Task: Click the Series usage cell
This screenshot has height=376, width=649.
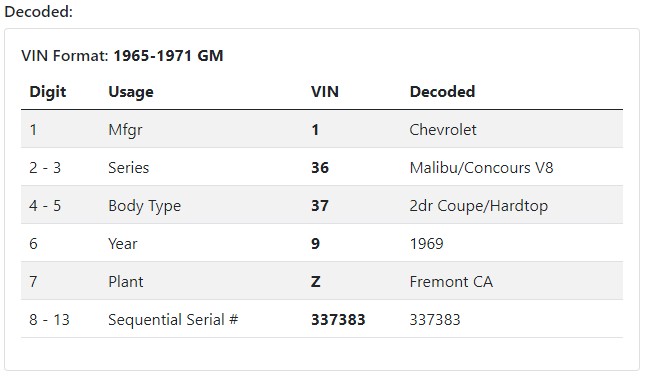Action: pos(128,168)
